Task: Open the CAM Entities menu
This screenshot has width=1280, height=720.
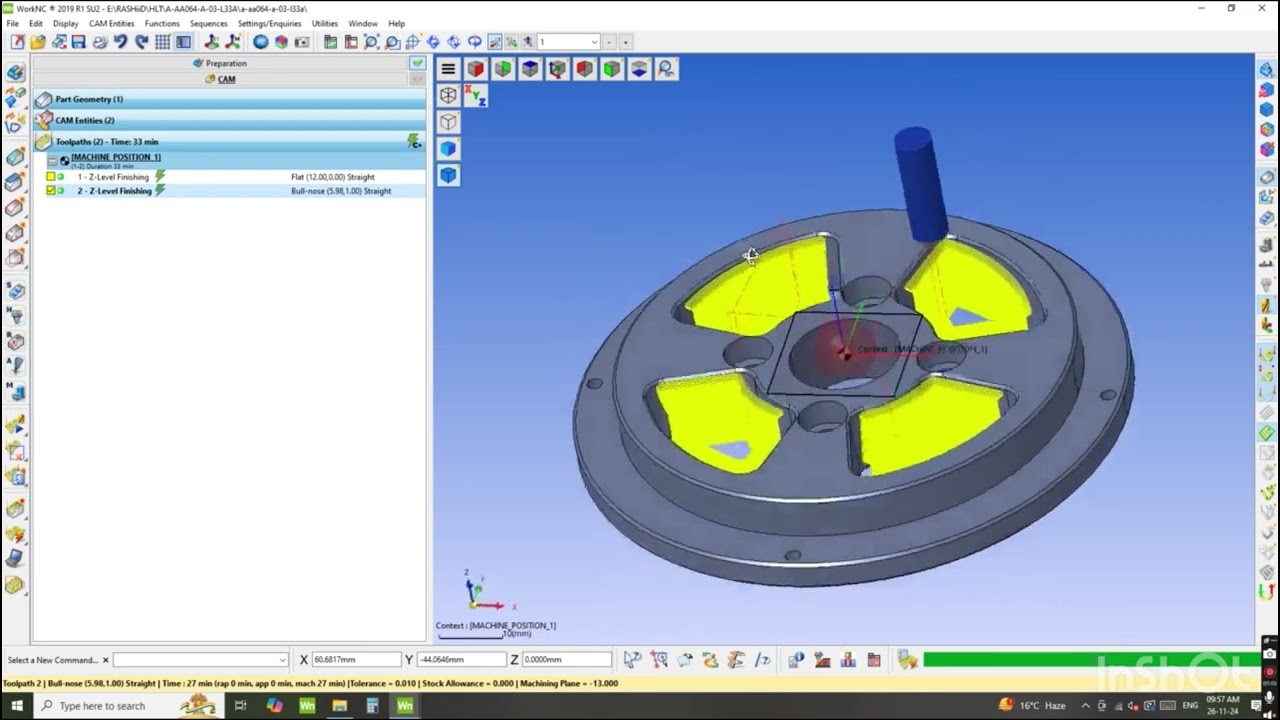Action: (x=111, y=23)
